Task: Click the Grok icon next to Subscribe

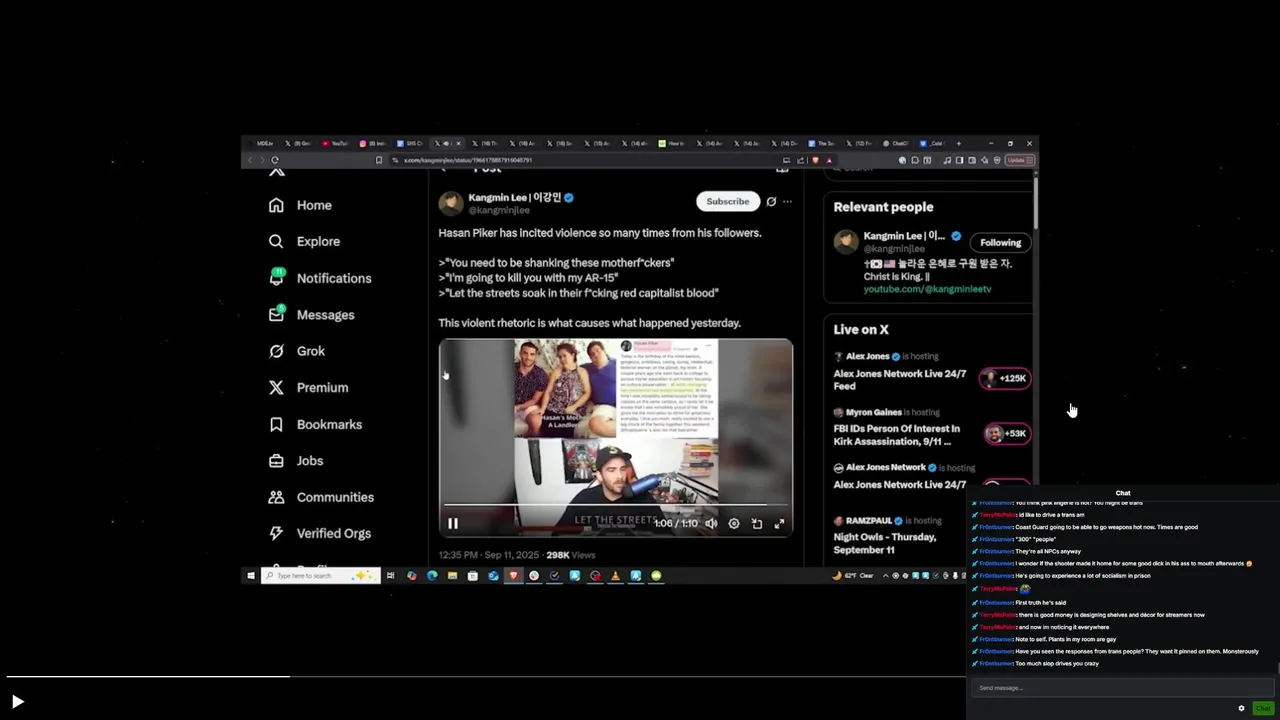Action: pyautogui.click(x=771, y=201)
